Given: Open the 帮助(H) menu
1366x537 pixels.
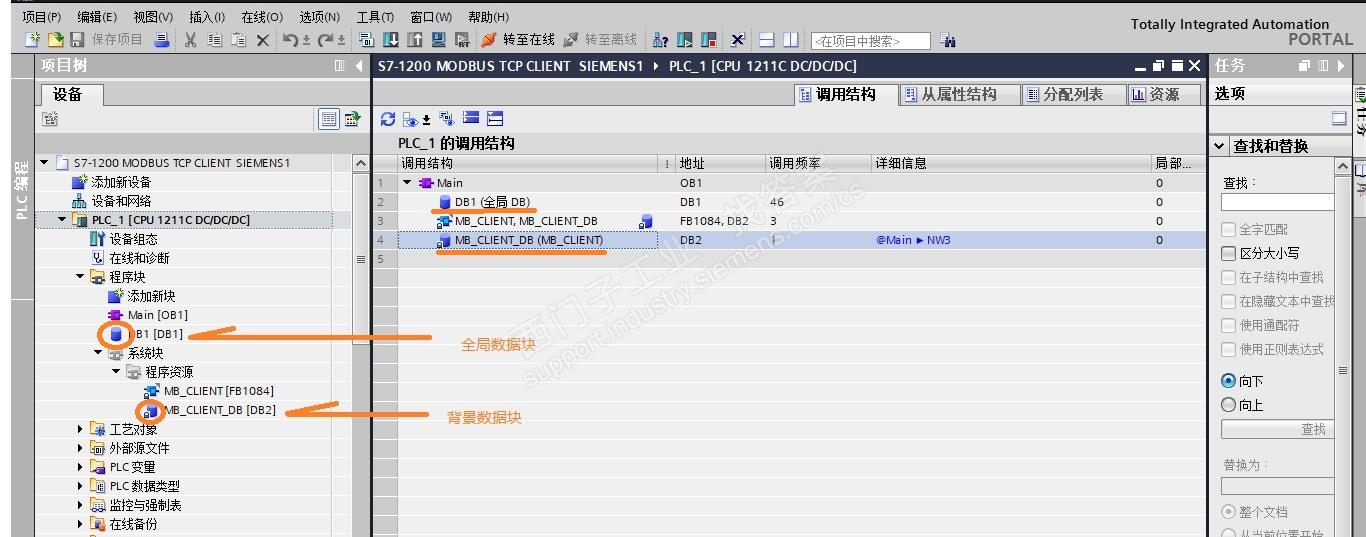Looking at the screenshot, I should pyautogui.click(x=489, y=17).
